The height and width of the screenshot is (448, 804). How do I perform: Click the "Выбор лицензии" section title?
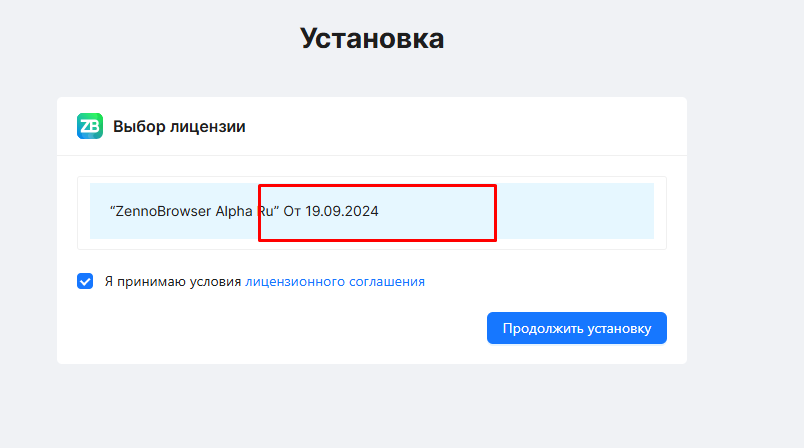point(179,127)
